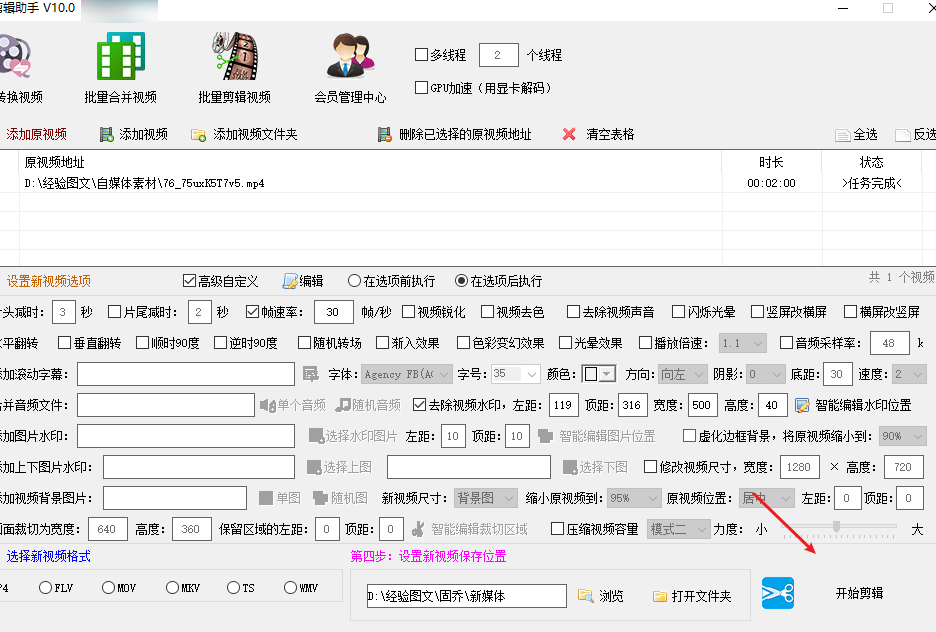Viewport: 936px width, 632px height.
Task: Uncheck 去除视频水印 checkbox
Action: (419, 405)
